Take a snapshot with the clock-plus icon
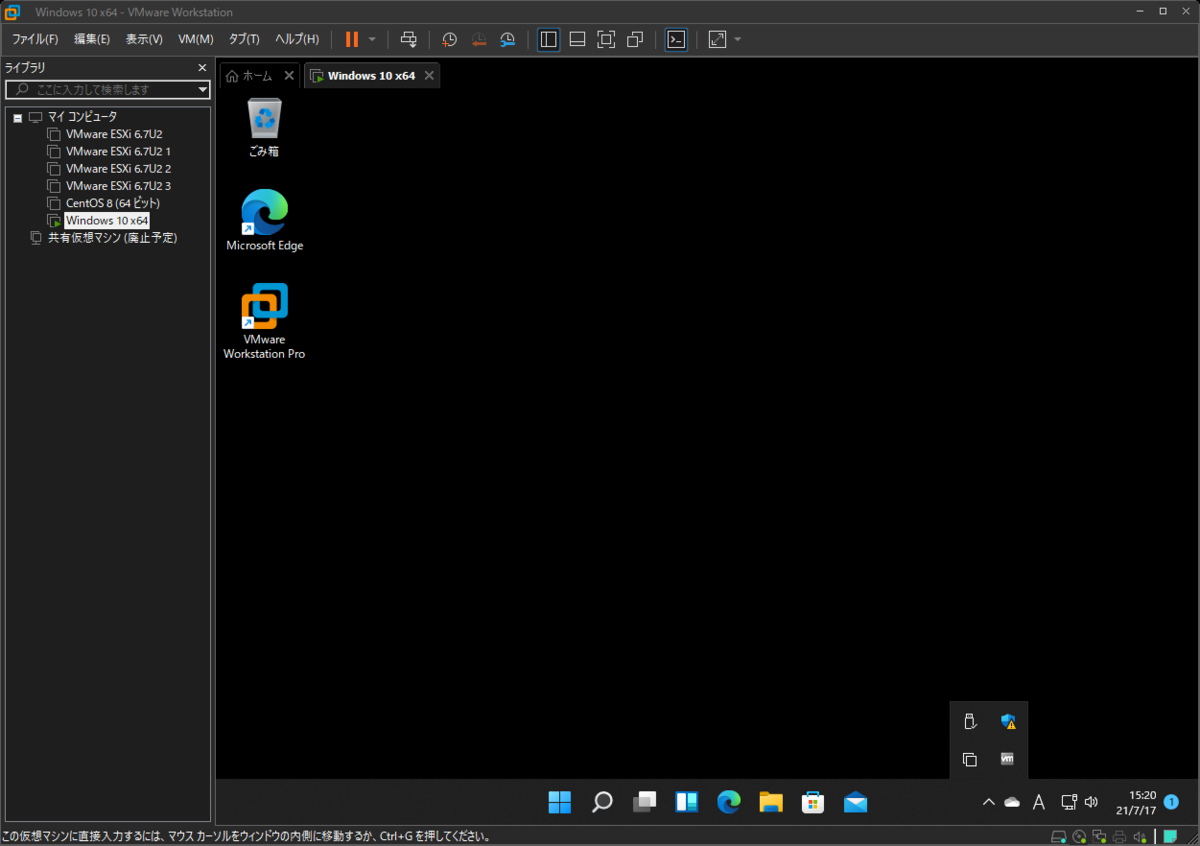 (x=450, y=40)
